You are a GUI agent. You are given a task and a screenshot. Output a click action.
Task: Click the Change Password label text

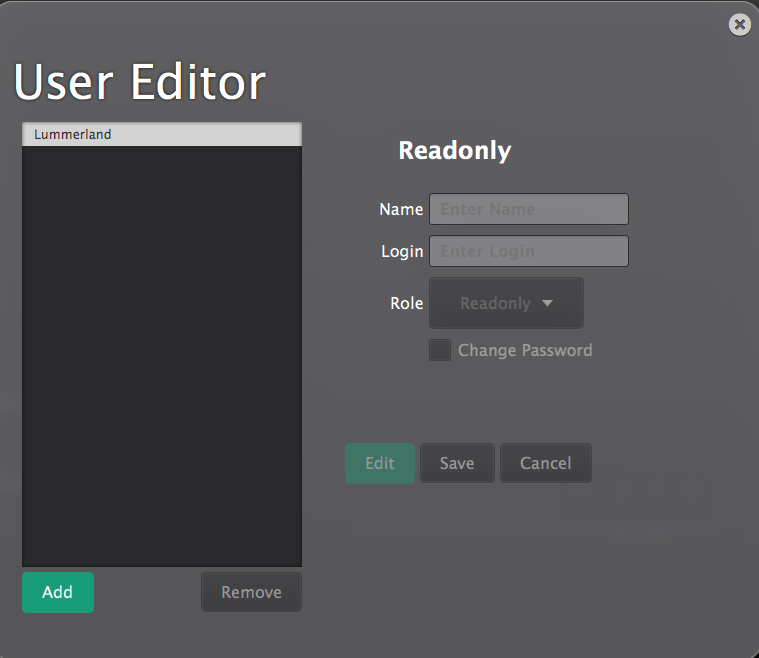524,350
